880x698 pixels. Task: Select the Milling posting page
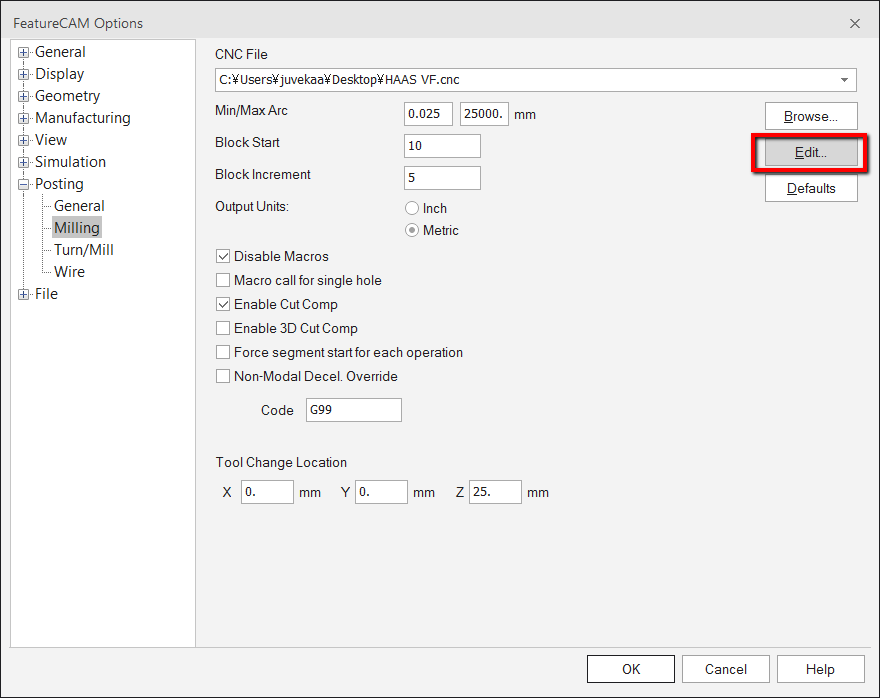tap(76, 227)
